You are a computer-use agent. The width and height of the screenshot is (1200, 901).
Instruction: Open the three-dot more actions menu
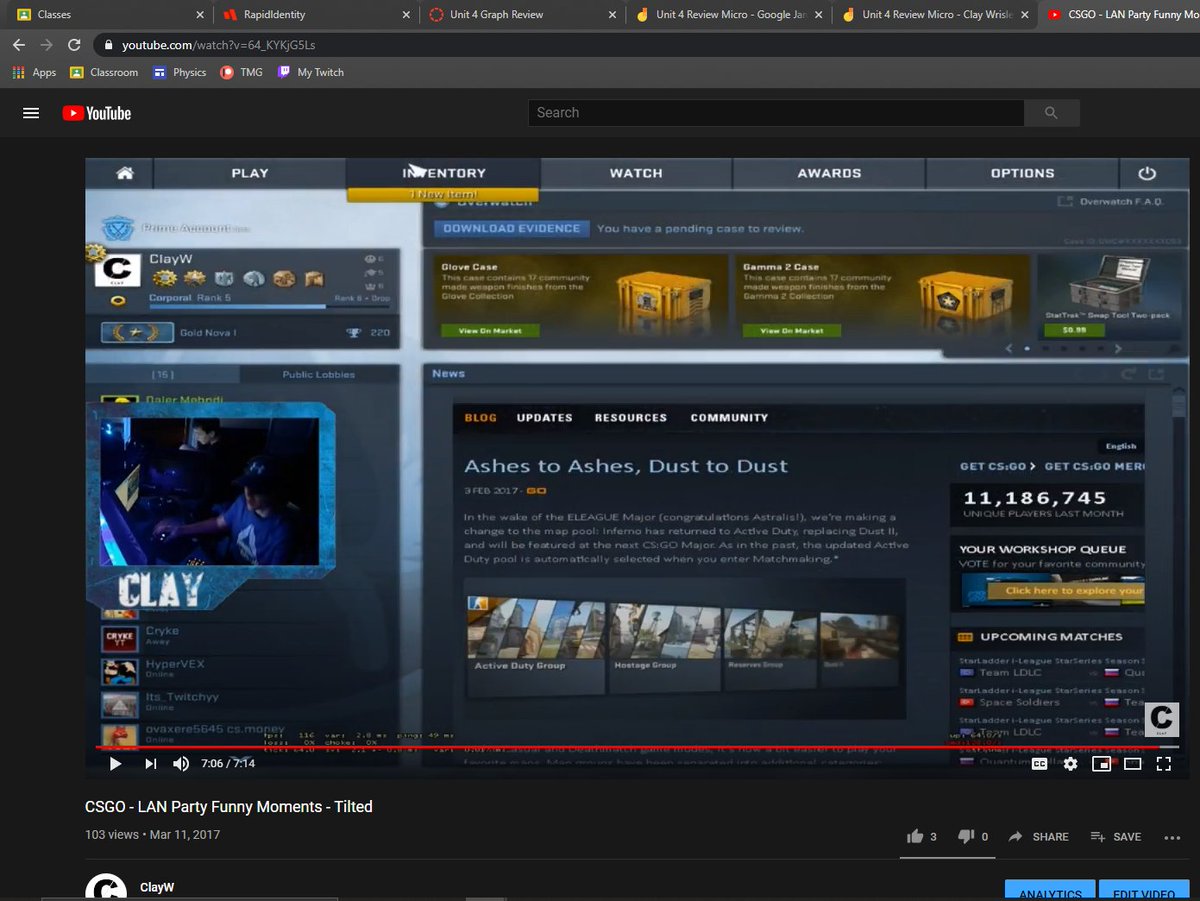(1172, 837)
